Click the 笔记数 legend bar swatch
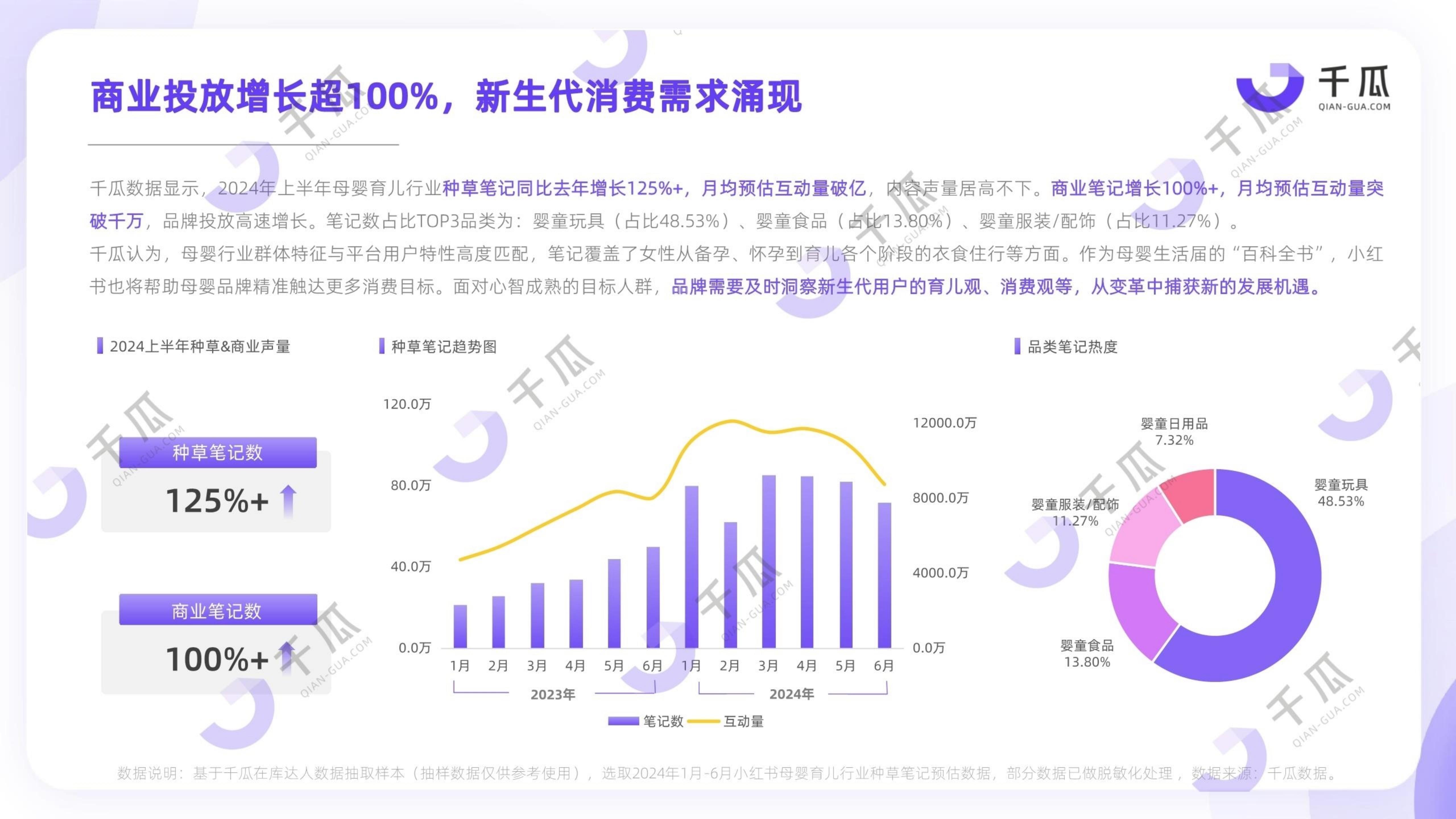The height and width of the screenshot is (819, 1456). (624, 721)
